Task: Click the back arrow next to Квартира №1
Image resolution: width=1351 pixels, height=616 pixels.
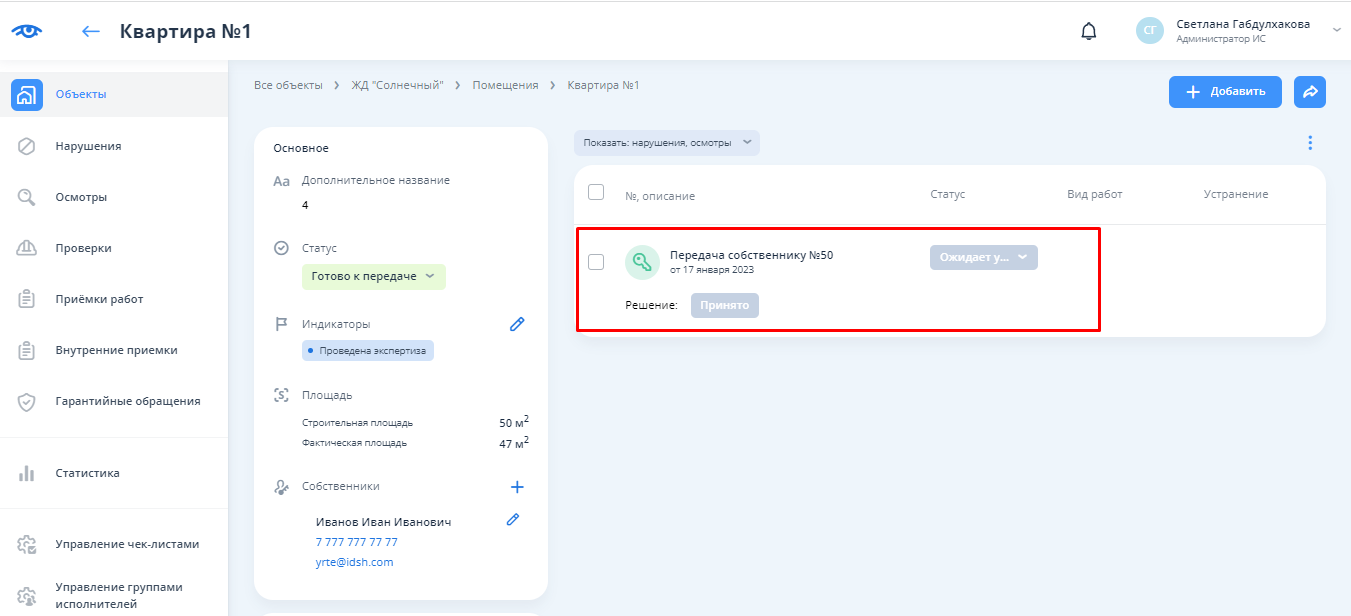Action: [x=91, y=31]
